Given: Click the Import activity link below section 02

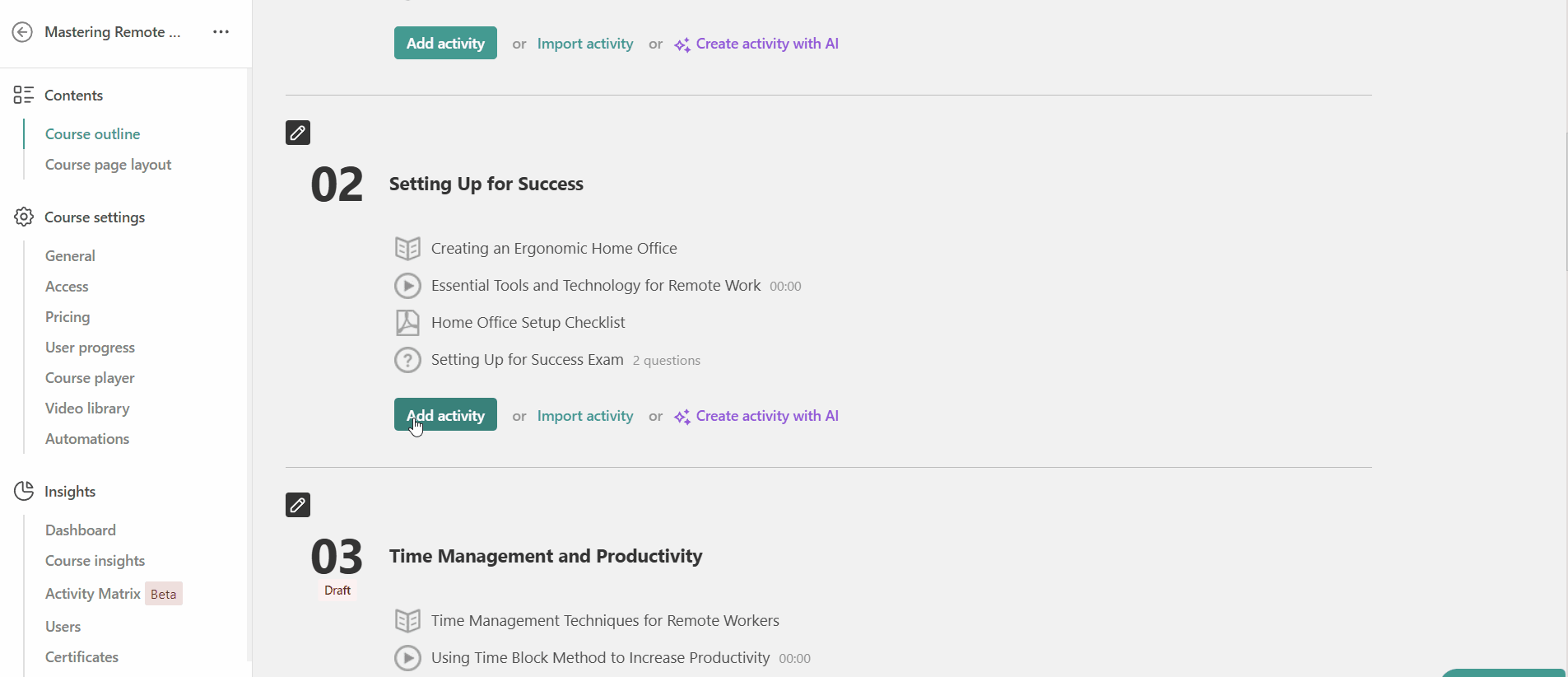Looking at the screenshot, I should [x=584, y=416].
